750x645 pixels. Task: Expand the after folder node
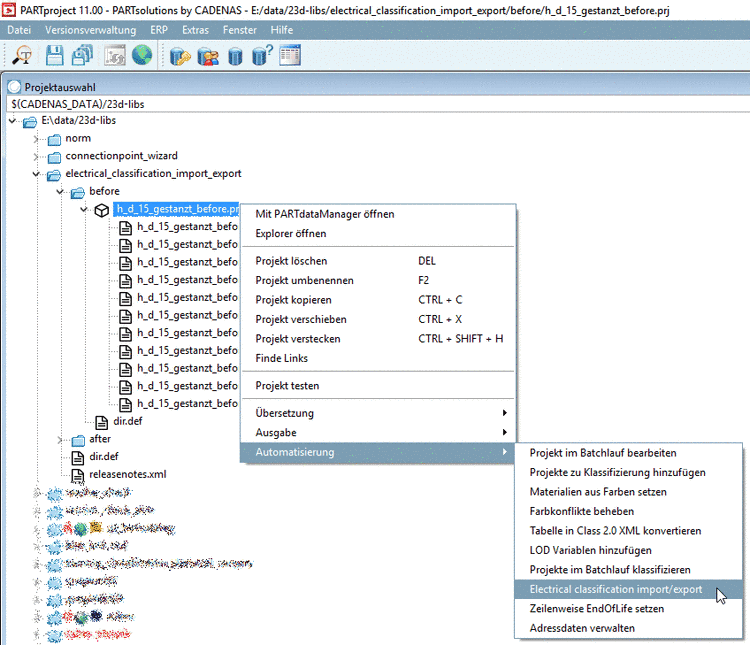(60, 440)
